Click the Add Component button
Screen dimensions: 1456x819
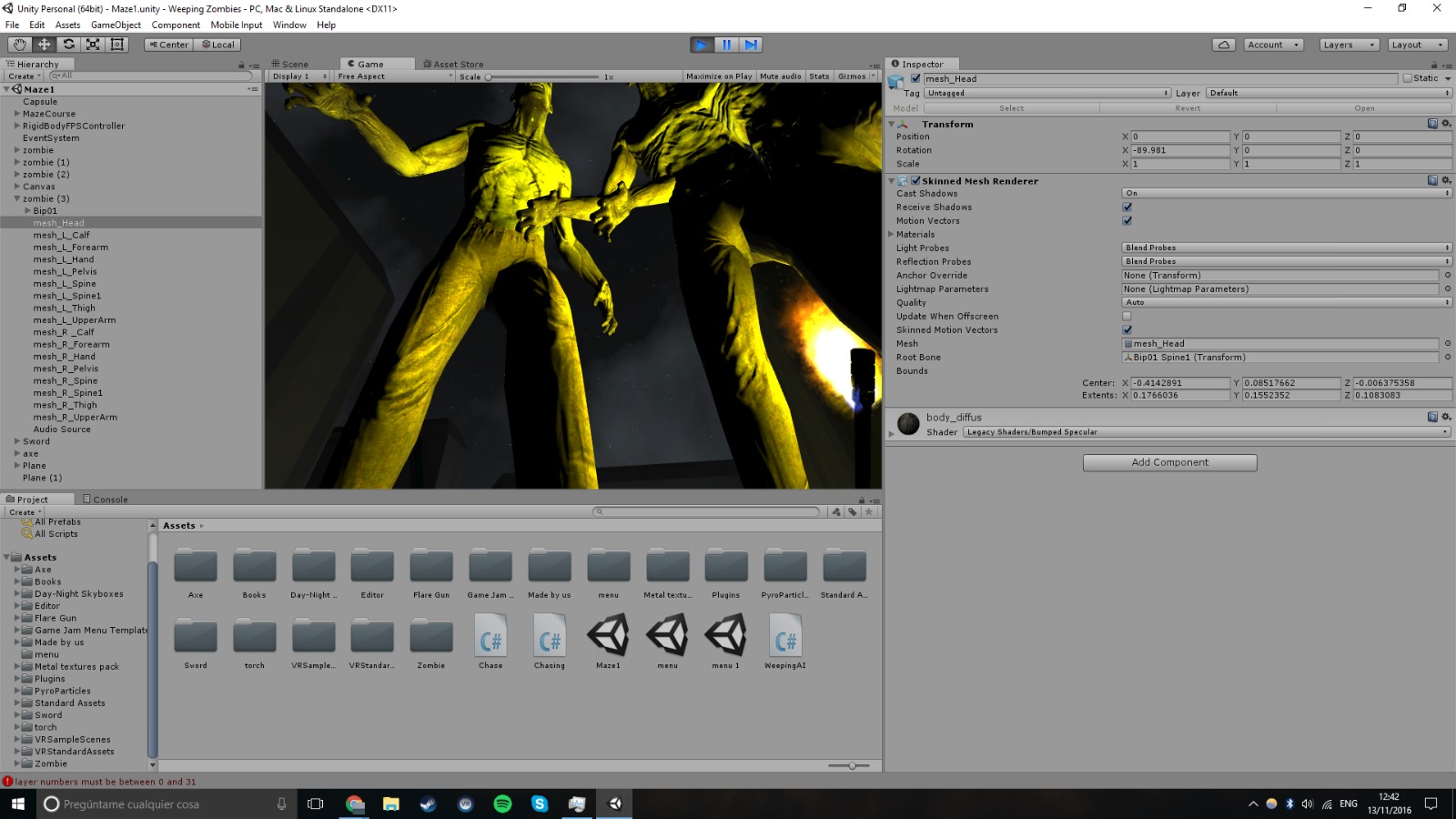(1169, 462)
